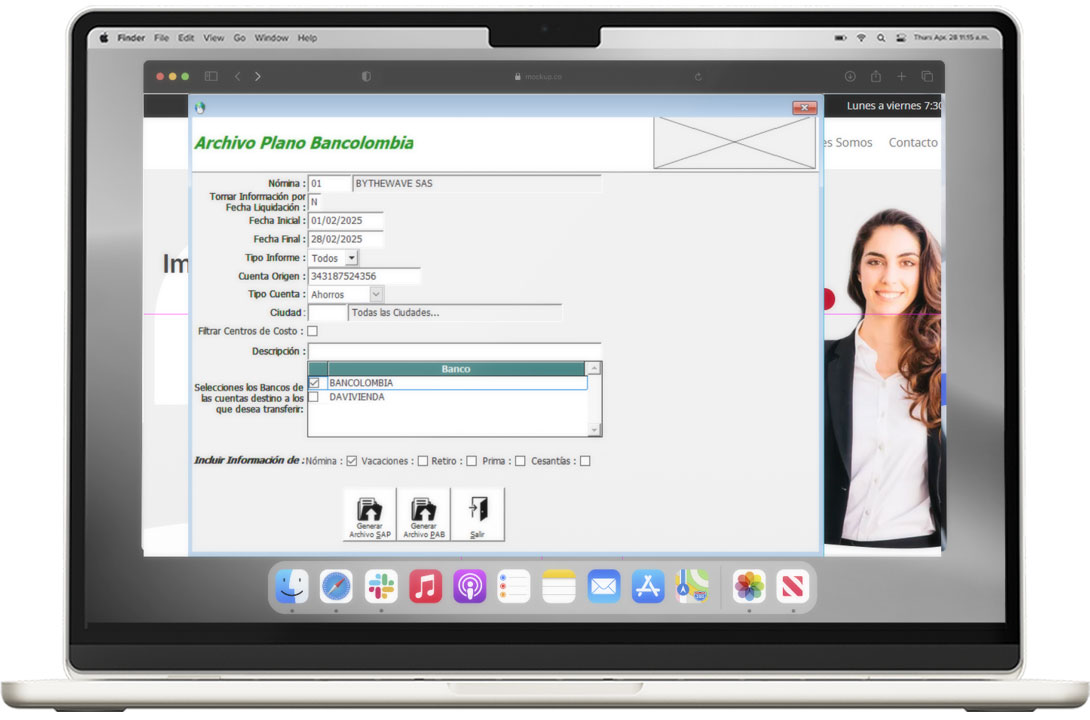Show the Safari tab overview
Viewport: 1090px width, 720px height.
click(927, 76)
